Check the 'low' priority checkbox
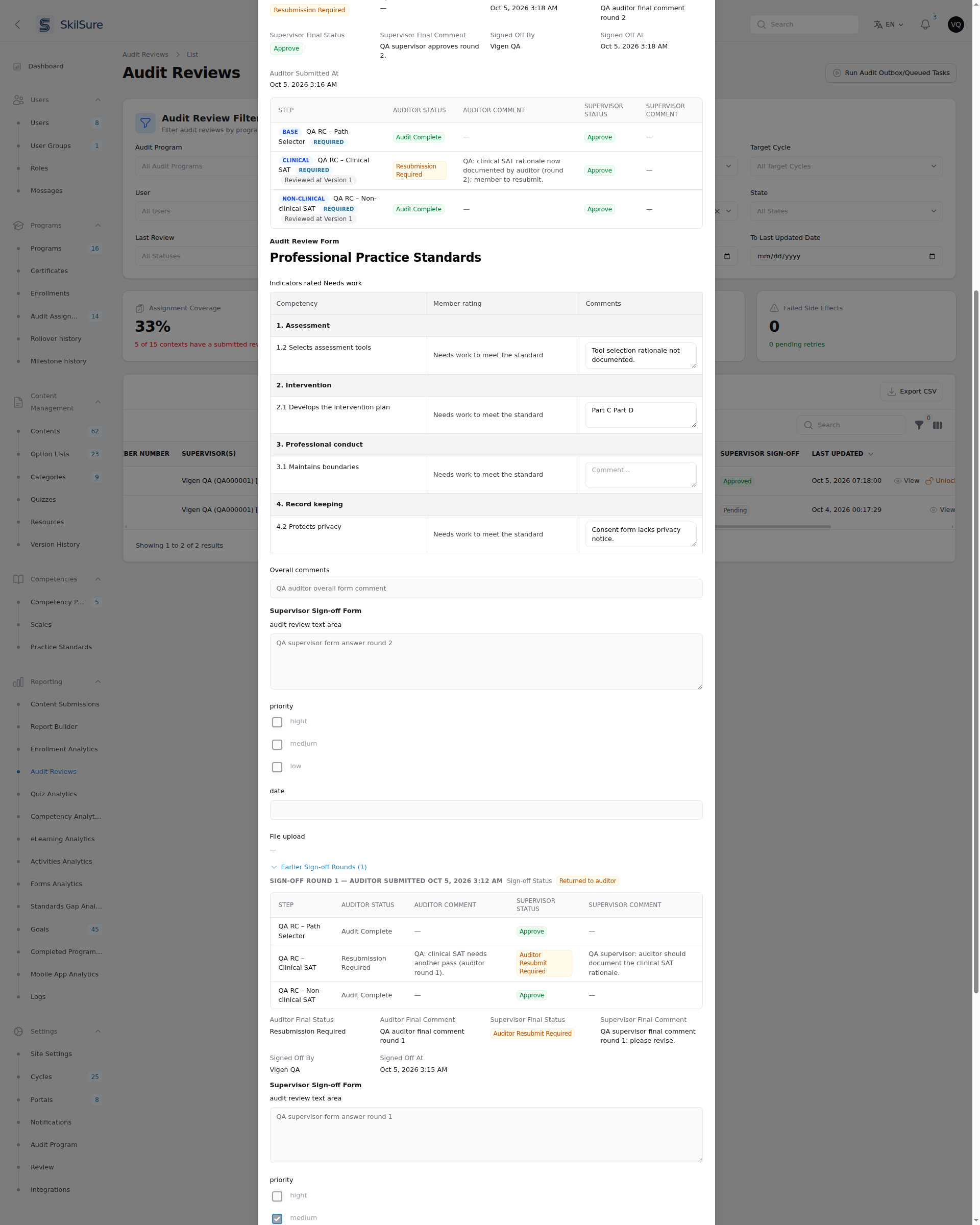 point(277,767)
